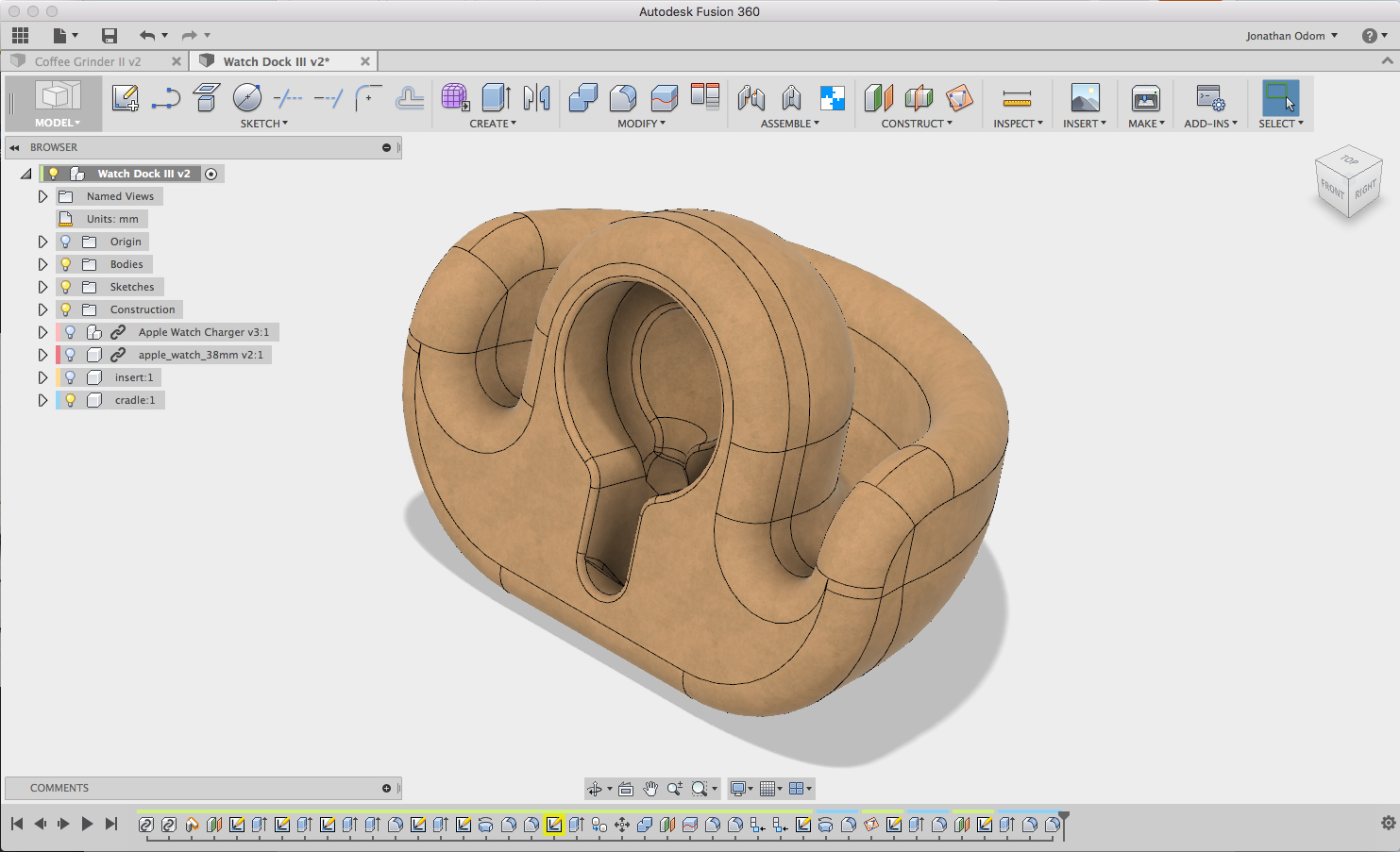
Task: Click the Insert image icon
Action: (x=1085, y=97)
